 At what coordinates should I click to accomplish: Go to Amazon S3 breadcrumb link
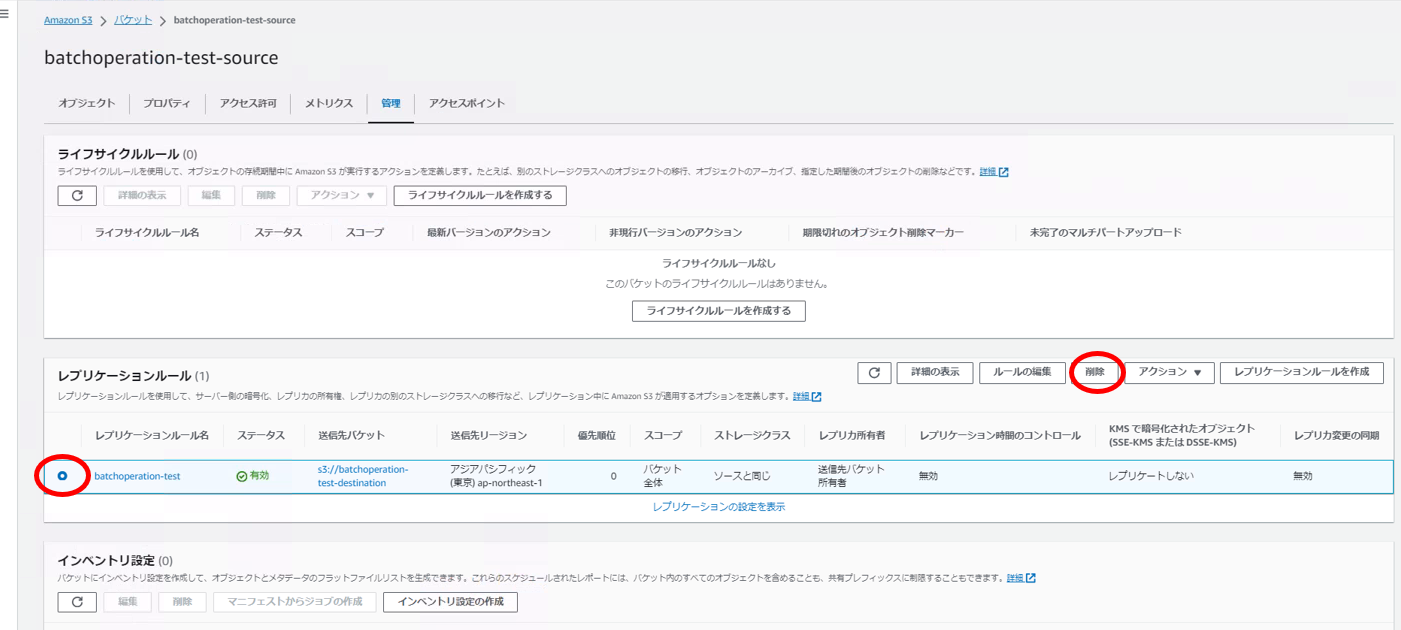[x=68, y=20]
